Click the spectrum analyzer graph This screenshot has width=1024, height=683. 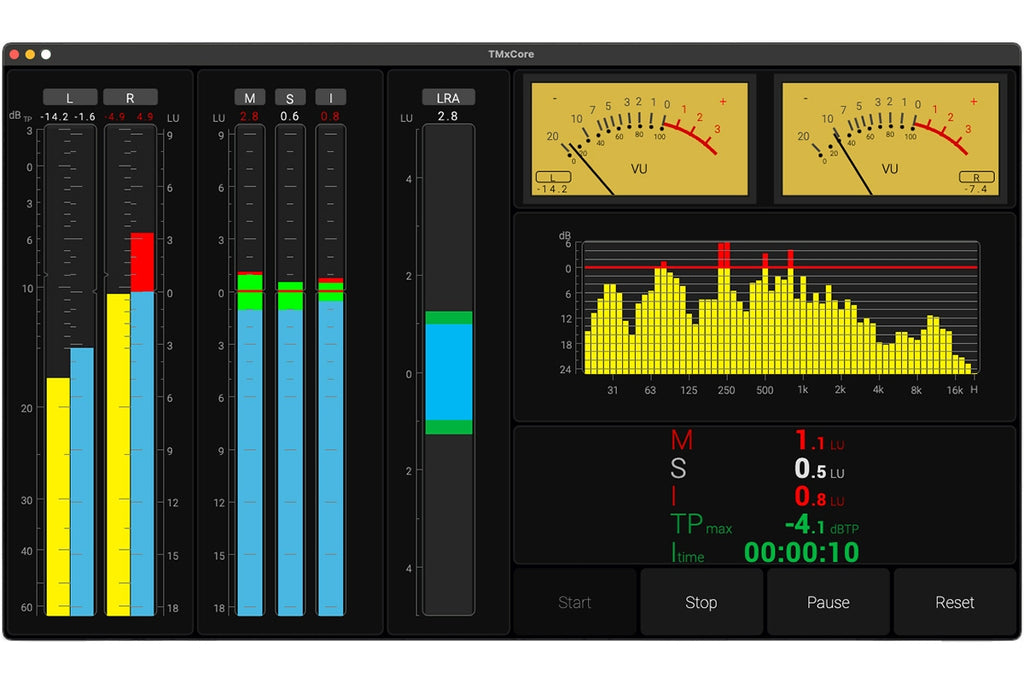[x=781, y=308]
